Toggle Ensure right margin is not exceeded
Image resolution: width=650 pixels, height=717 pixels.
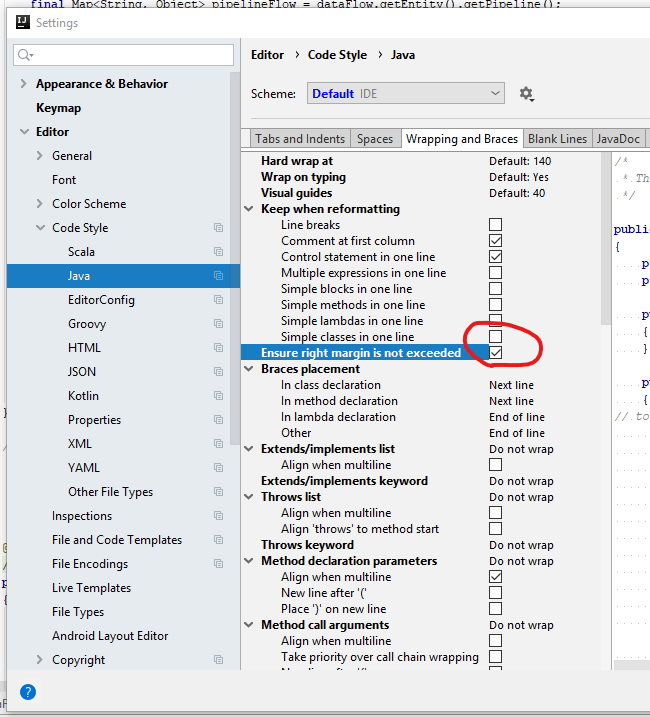495,353
